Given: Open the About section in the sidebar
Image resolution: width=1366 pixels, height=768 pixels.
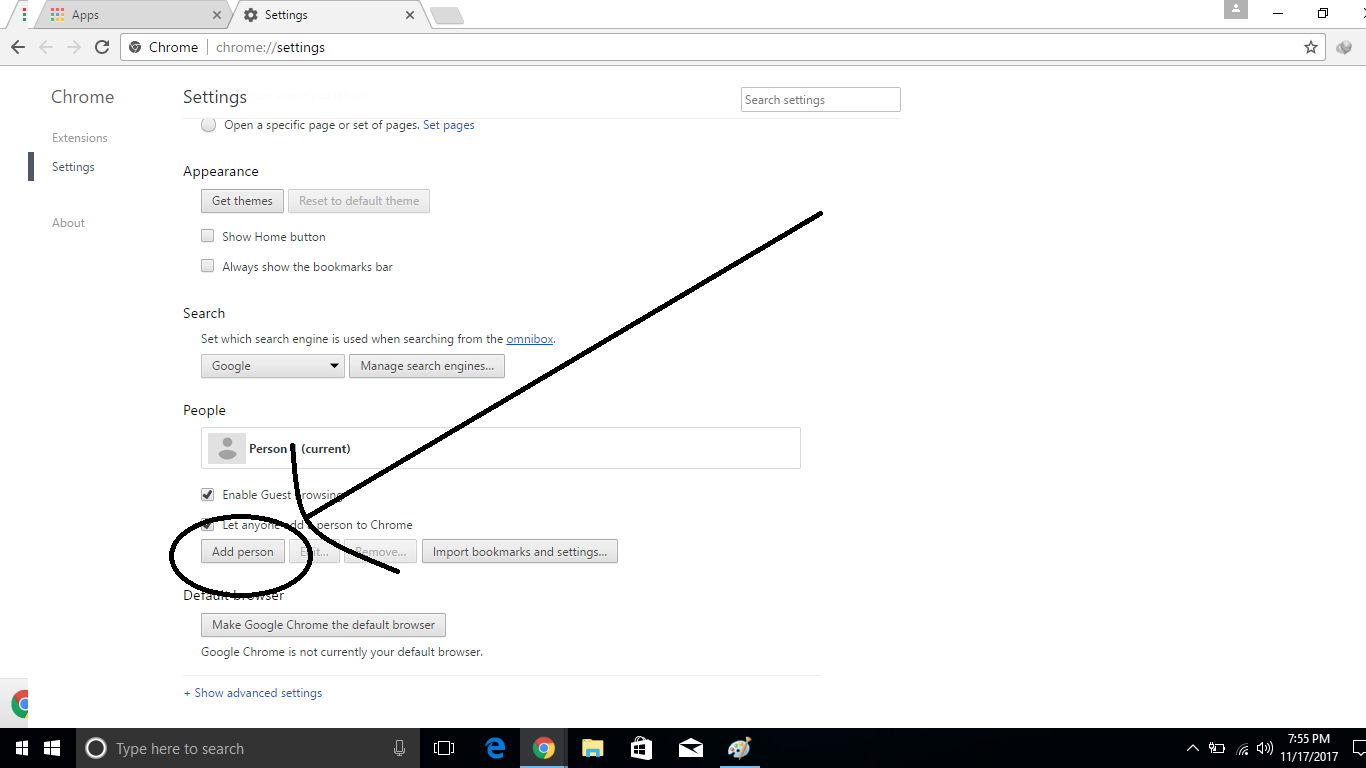Looking at the screenshot, I should [x=67, y=222].
